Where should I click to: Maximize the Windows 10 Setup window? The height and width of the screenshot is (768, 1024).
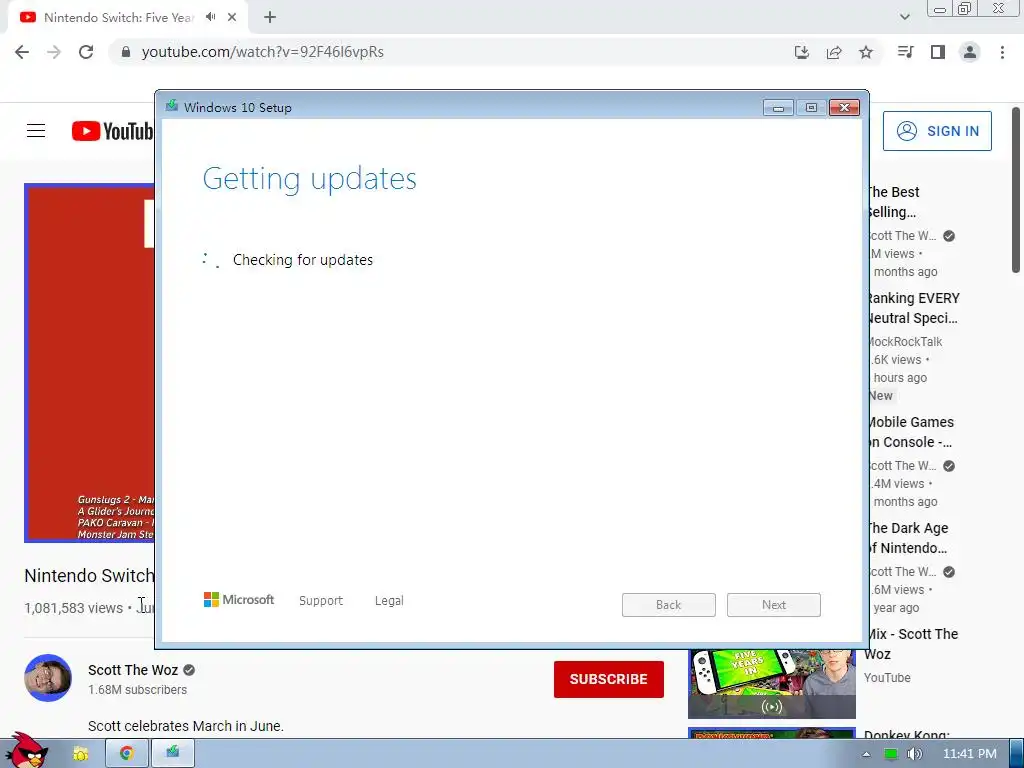point(811,108)
